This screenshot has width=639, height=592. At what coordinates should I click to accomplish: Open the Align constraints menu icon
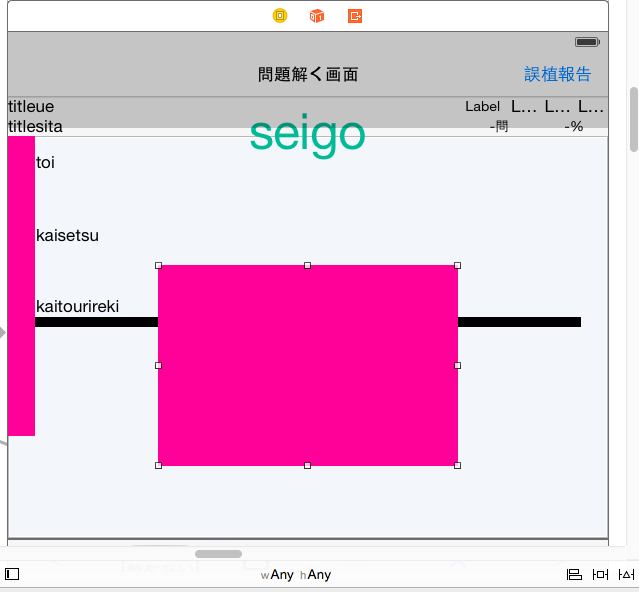574,574
